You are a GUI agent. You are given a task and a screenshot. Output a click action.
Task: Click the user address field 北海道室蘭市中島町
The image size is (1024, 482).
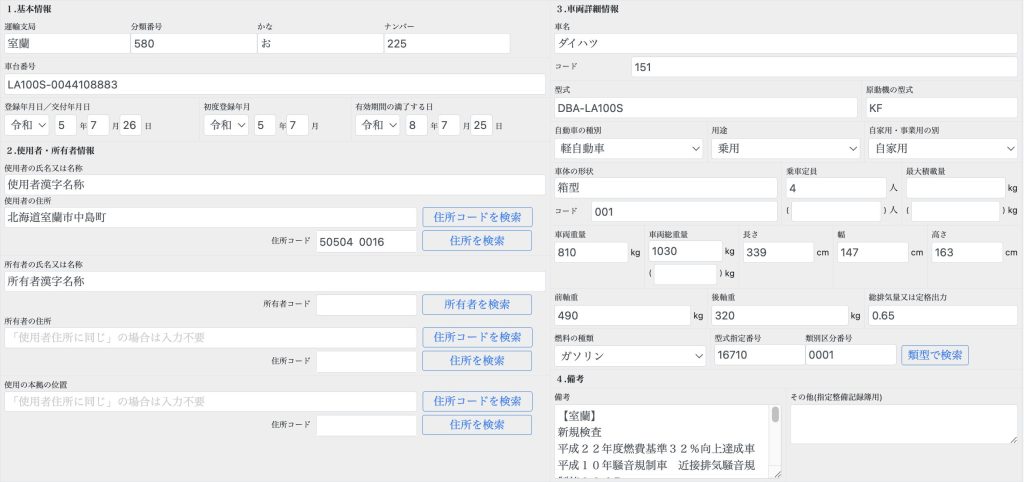[210, 217]
